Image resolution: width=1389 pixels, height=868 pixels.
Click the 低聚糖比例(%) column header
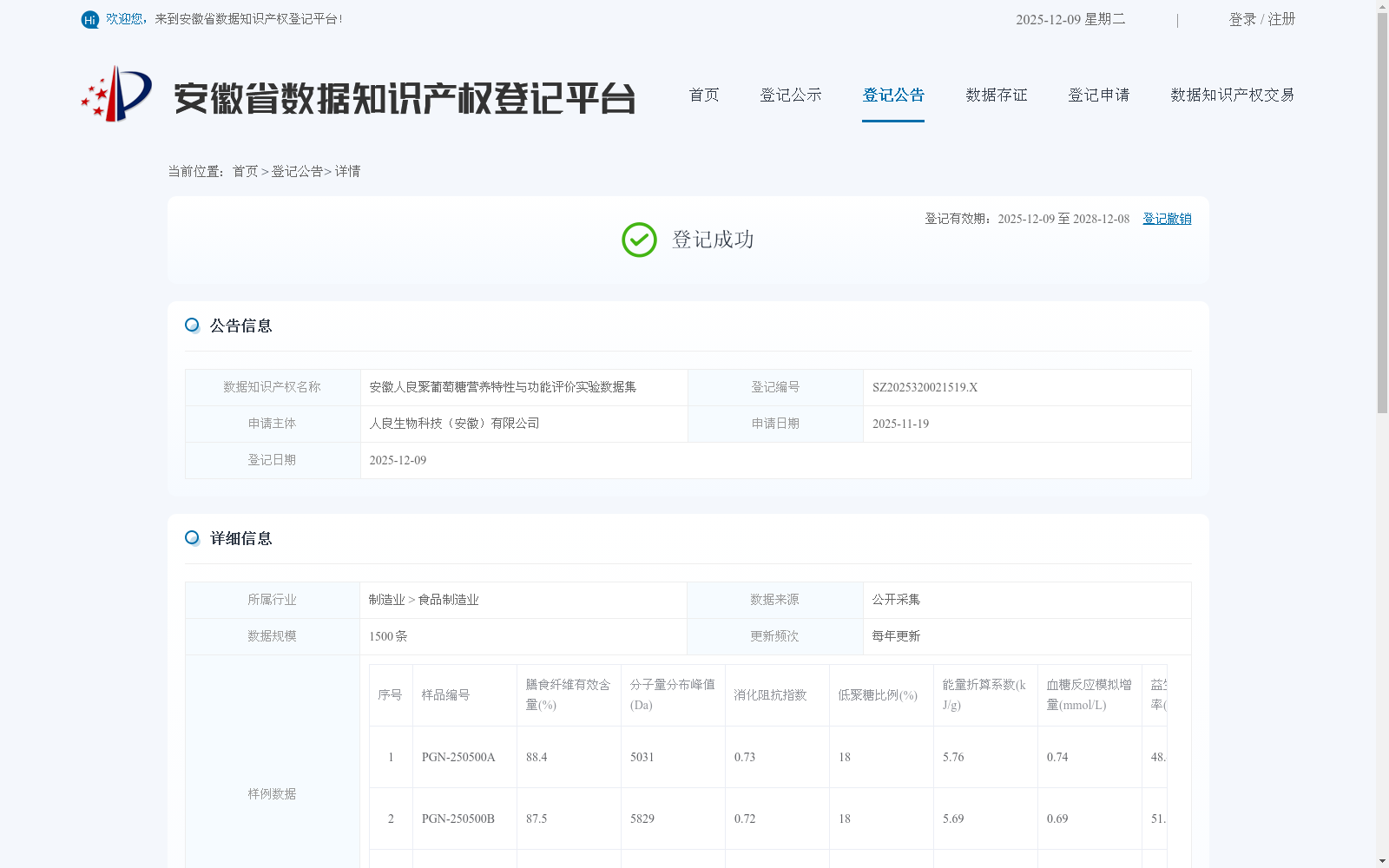tap(881, 695)
